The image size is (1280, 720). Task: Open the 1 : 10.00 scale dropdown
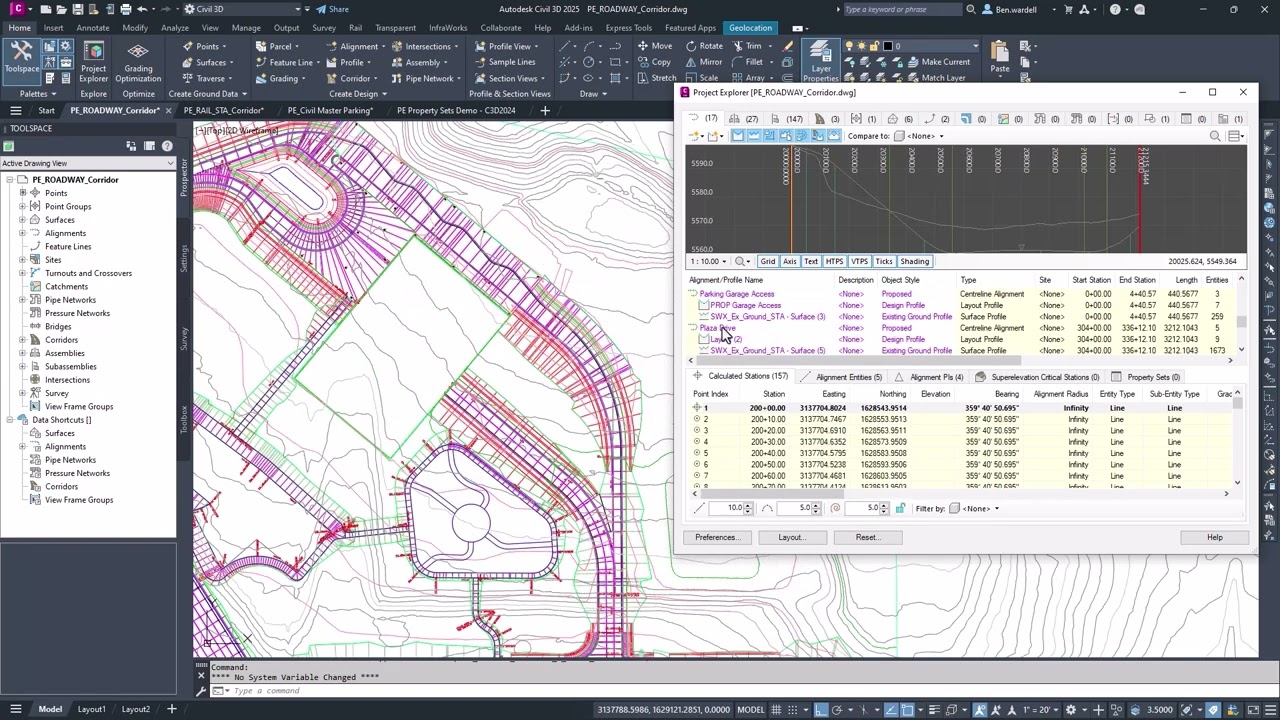[708, 261]
